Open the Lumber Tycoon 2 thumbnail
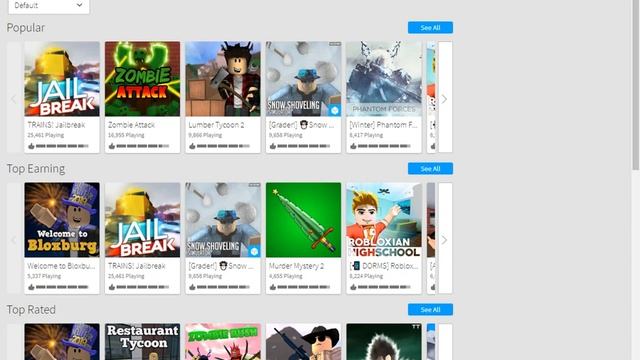Screen dimensions: 640x360 [223, 79]
